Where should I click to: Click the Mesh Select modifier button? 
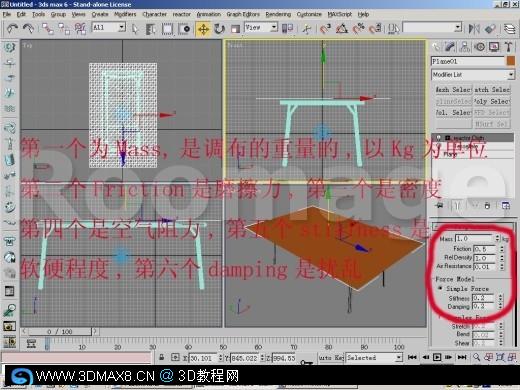click(454, 90)
